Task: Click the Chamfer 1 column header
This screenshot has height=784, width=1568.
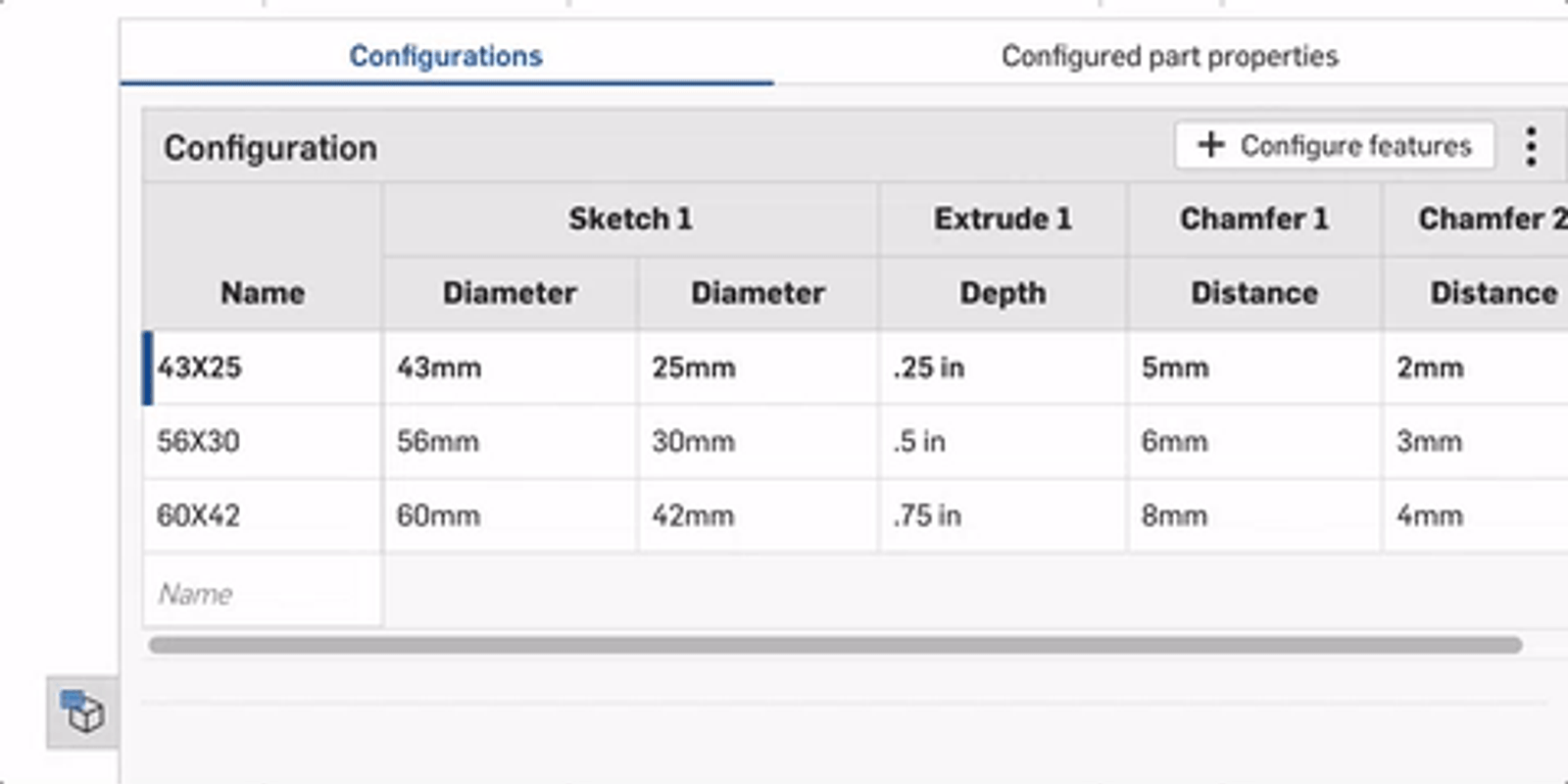Action: click(x=1253, y=219)
